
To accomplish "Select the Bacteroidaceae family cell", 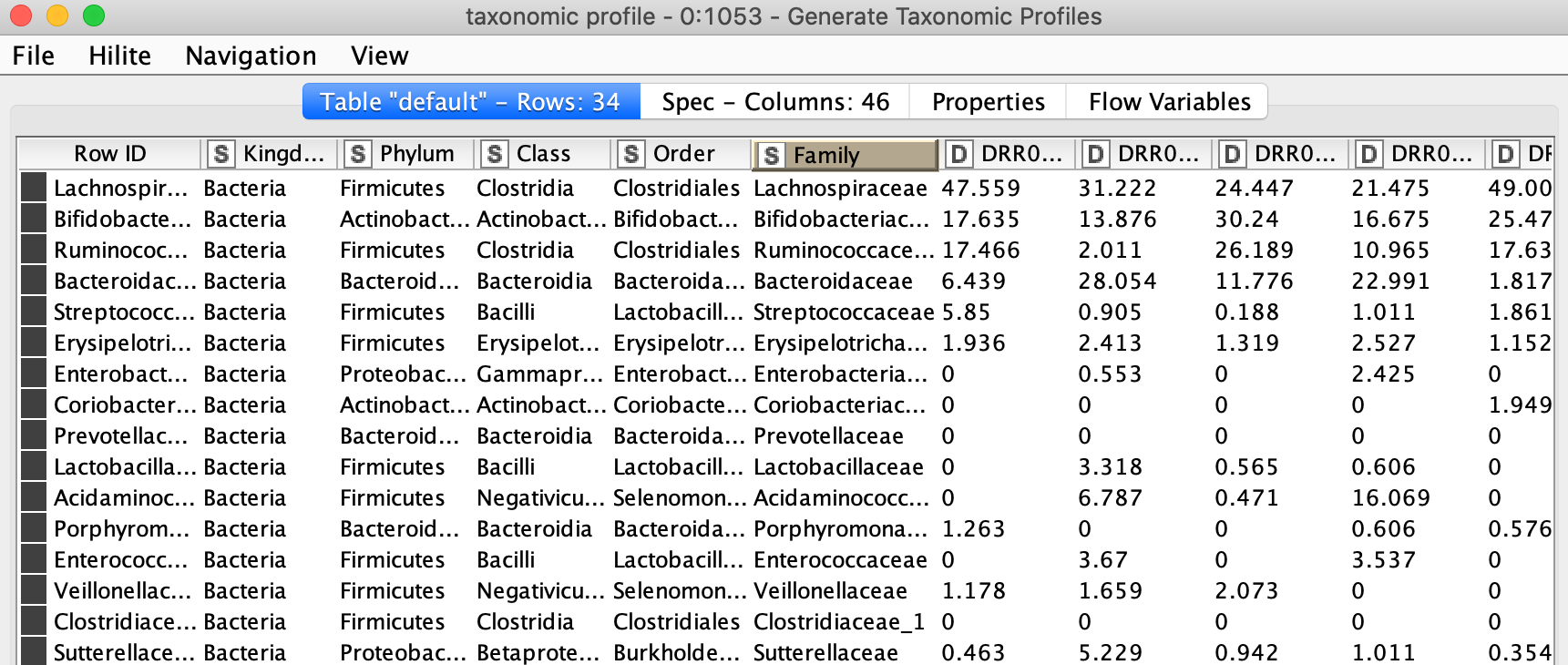I will [845, 281].
